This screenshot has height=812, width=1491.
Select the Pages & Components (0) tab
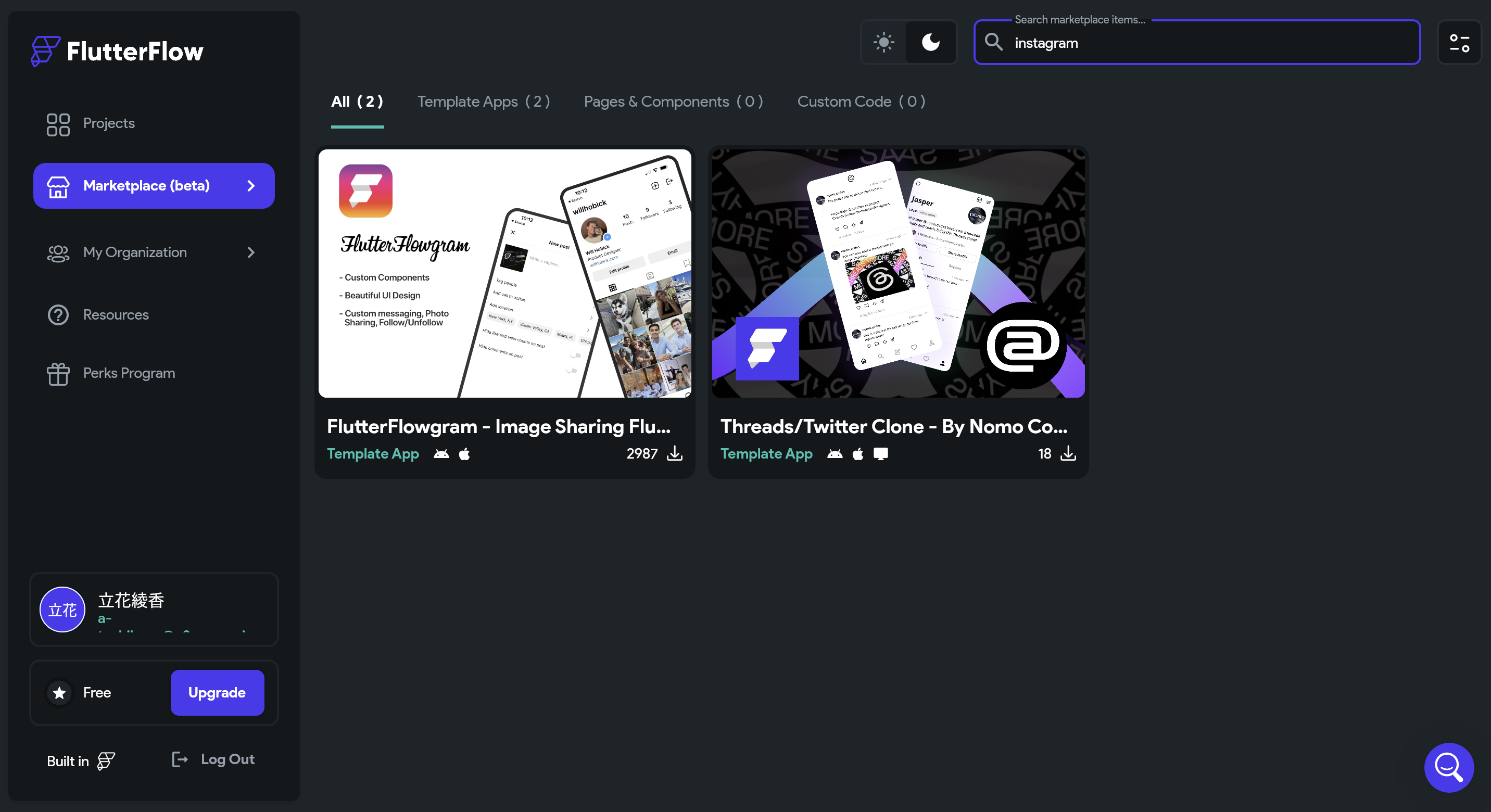click(x=674, y=102)
